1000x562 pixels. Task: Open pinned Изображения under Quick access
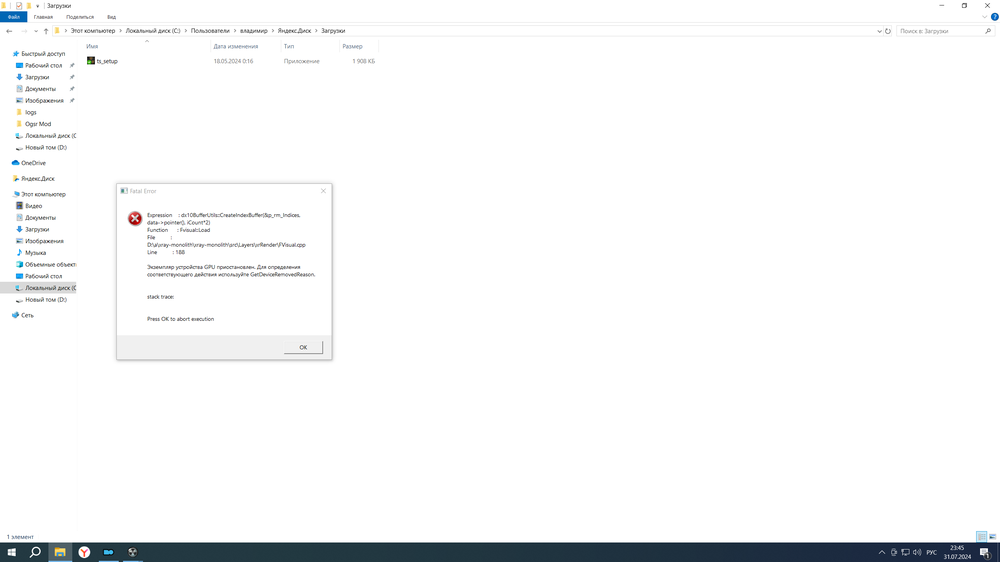coord(44,100)
